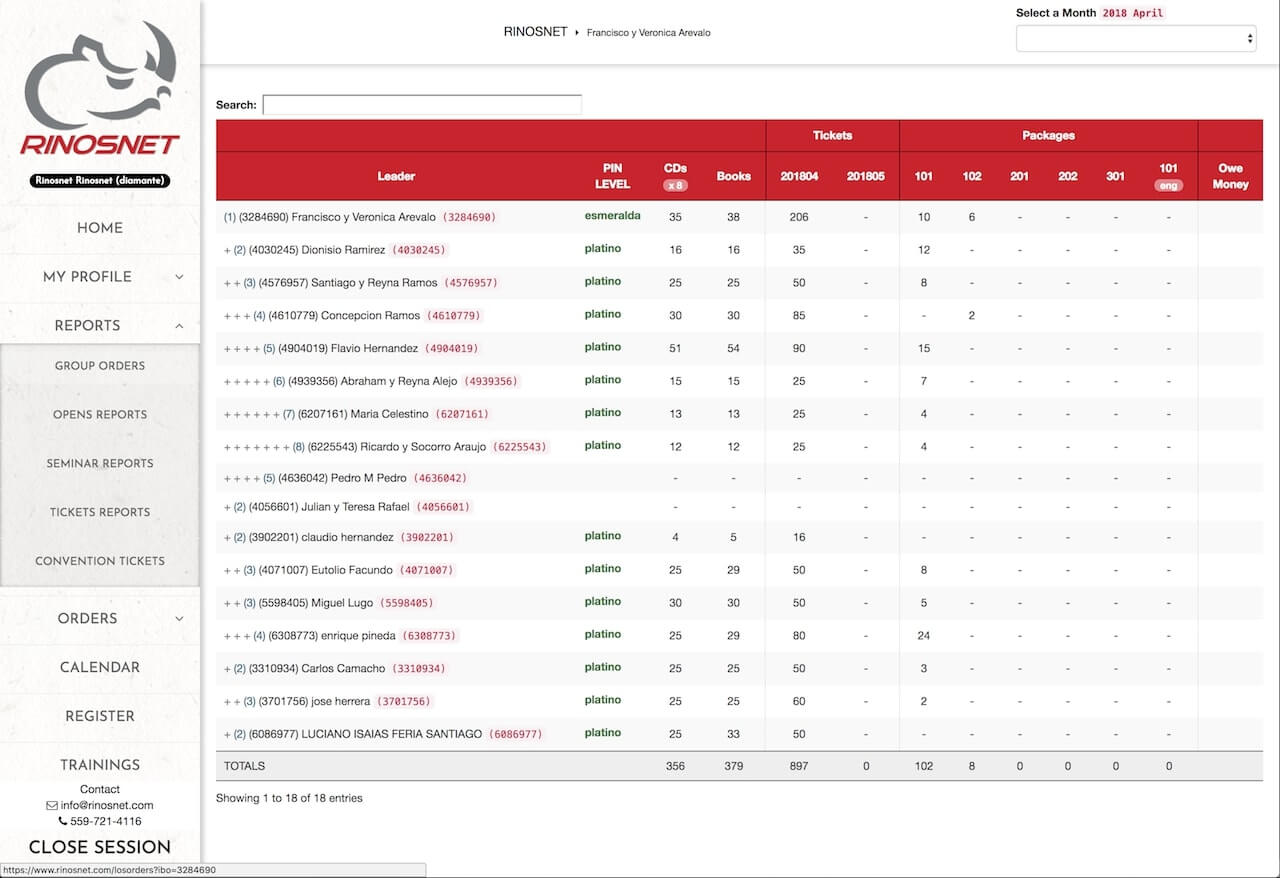1280x878 pixels.
Task: Sort by package 102 column
Action: tap(972, 176)
